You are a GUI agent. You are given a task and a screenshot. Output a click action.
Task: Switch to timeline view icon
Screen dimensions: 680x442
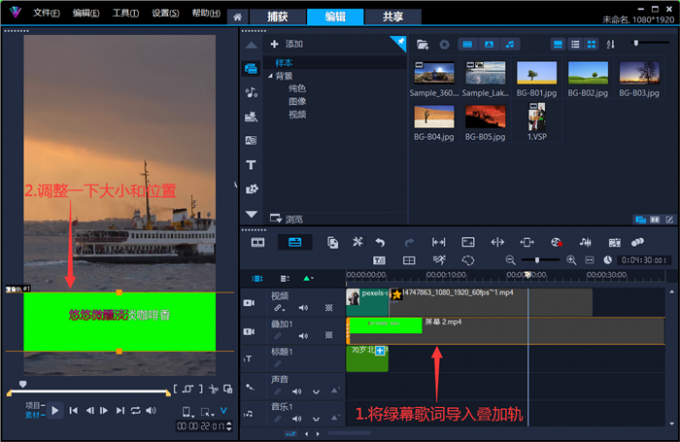295,242
